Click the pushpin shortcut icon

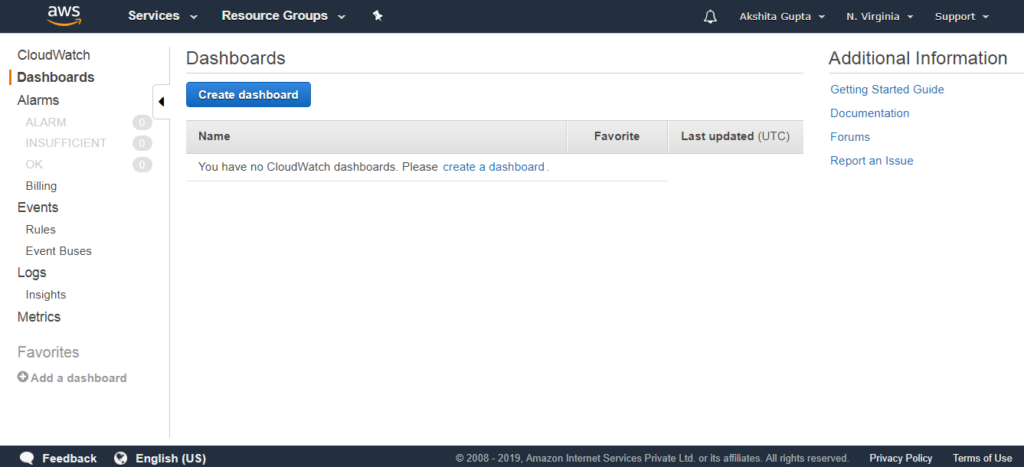(377, 16)
